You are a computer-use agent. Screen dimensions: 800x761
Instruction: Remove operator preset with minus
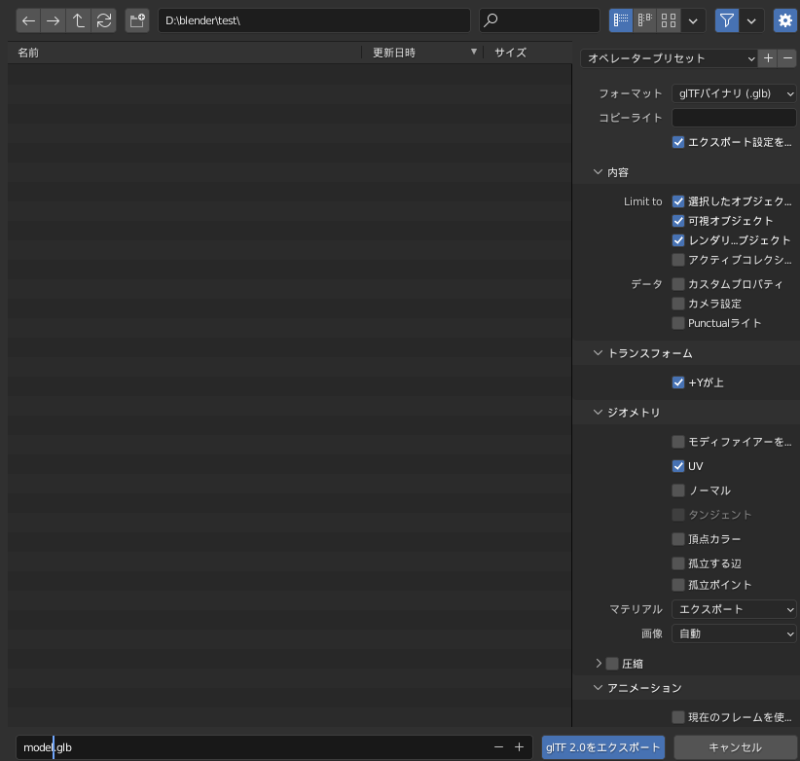click(788, 58)
